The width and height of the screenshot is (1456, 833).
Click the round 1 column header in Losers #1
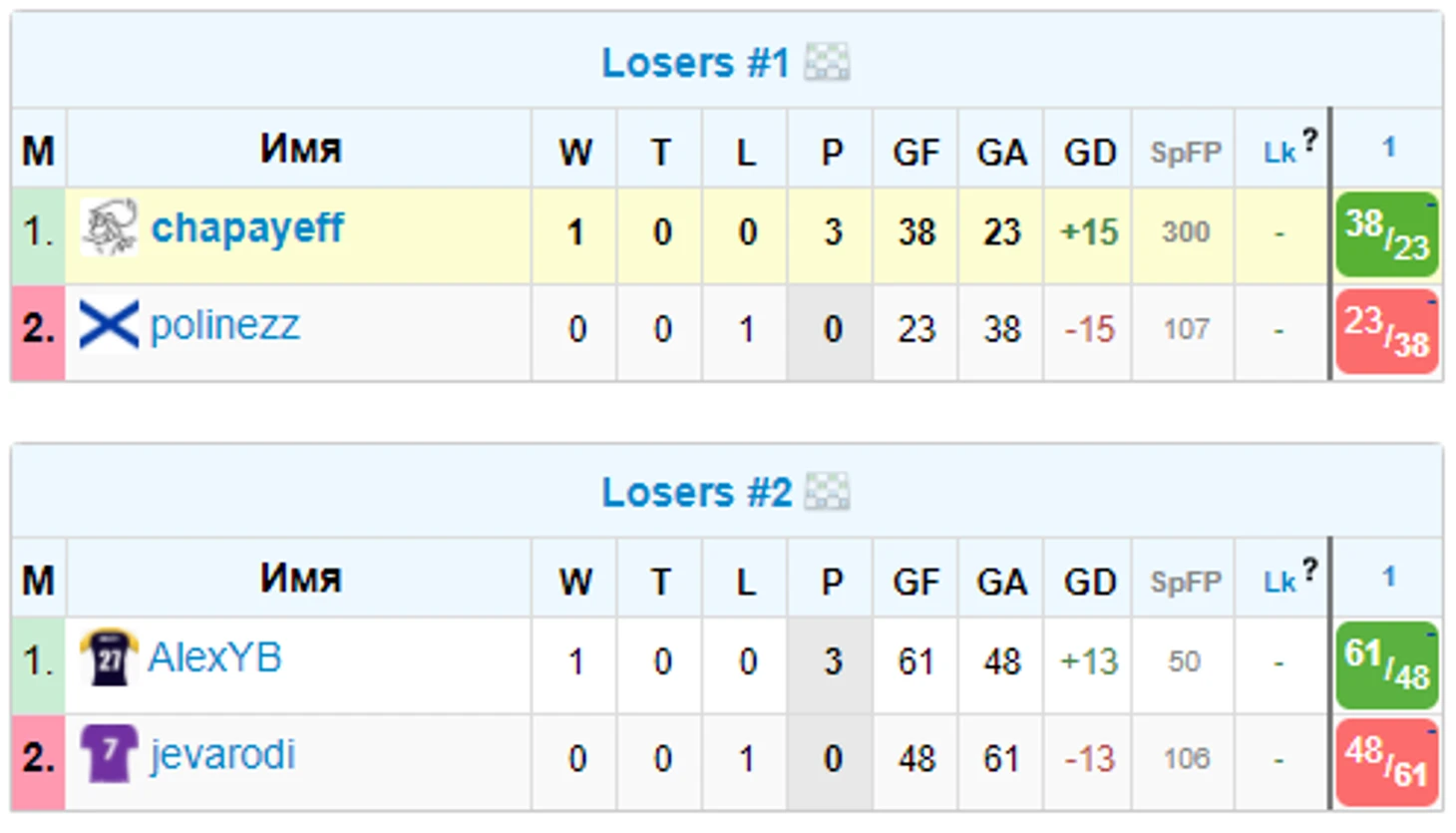[x=1388, y=147]
